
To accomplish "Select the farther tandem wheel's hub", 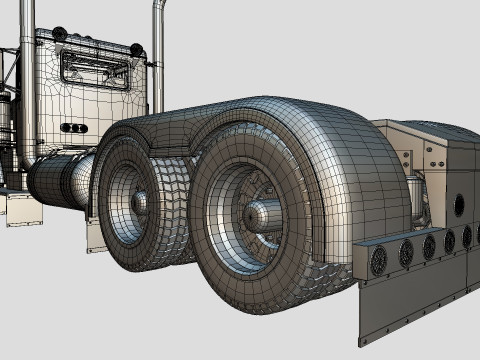I will point(139,202).
